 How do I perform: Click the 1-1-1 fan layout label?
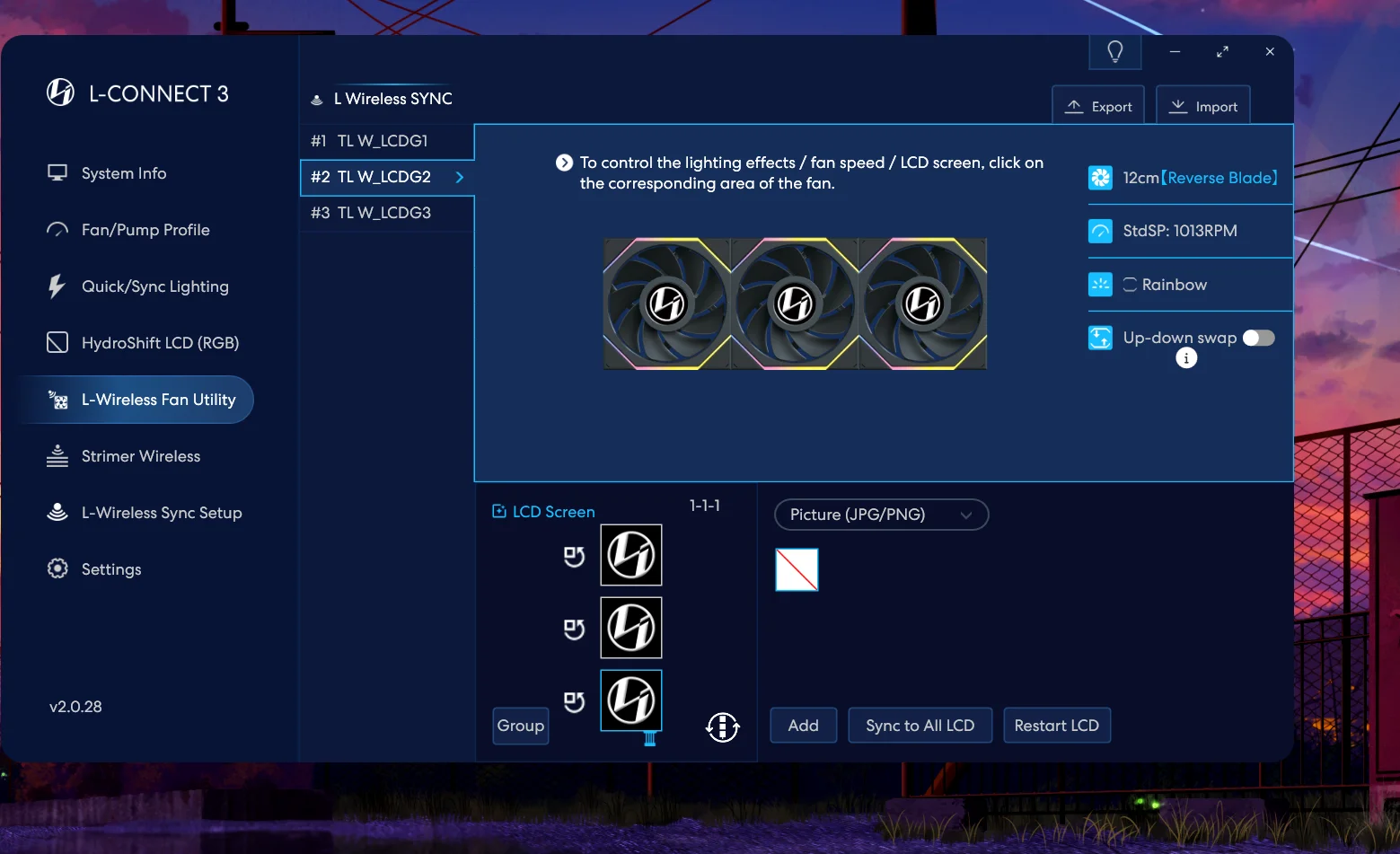pyautogui.click(x=705, y=506)
